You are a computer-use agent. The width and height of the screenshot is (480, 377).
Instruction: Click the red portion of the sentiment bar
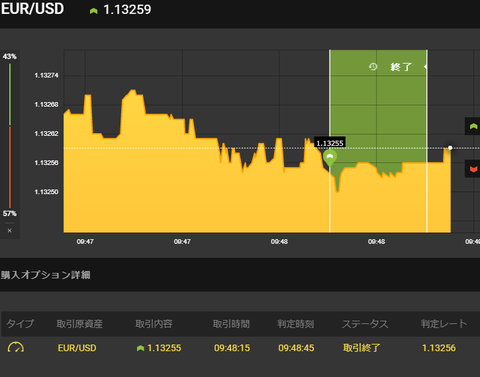(10, 167)
